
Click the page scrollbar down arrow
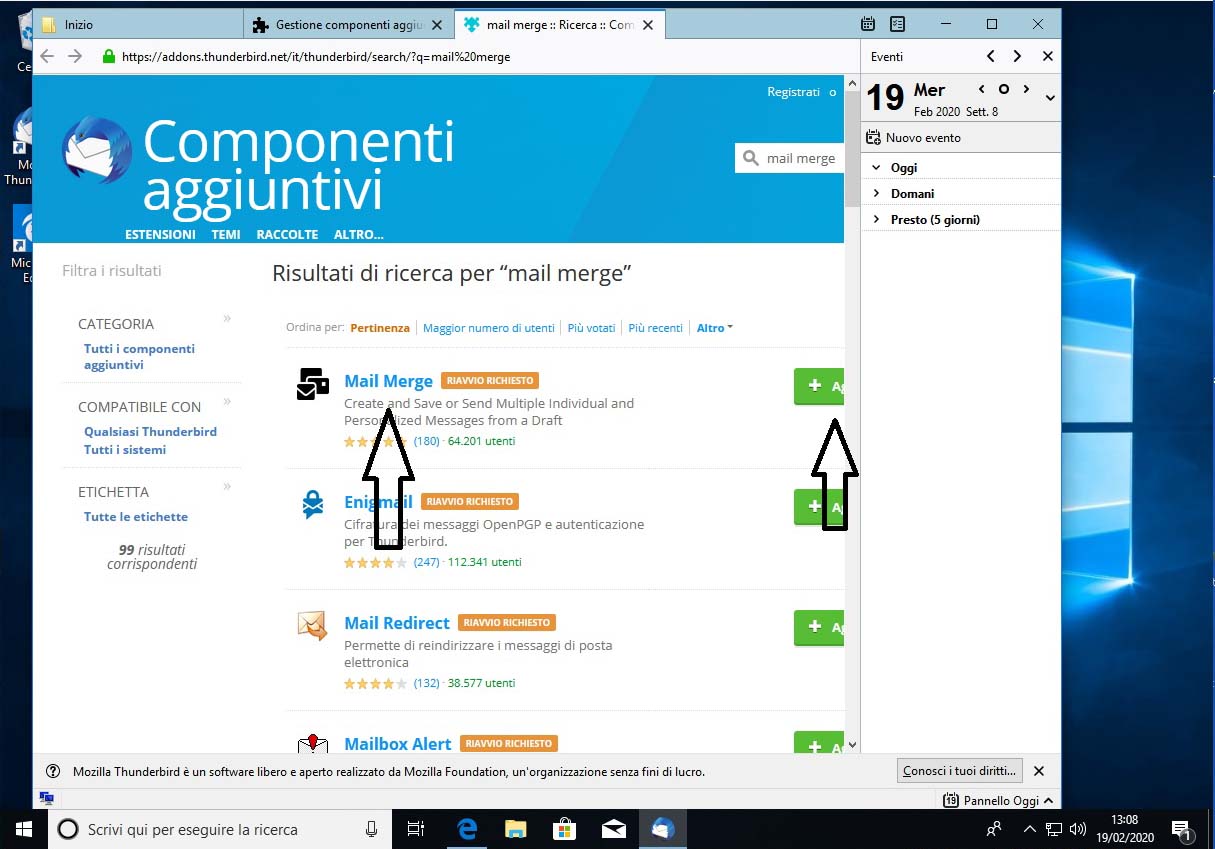[852, 745]
